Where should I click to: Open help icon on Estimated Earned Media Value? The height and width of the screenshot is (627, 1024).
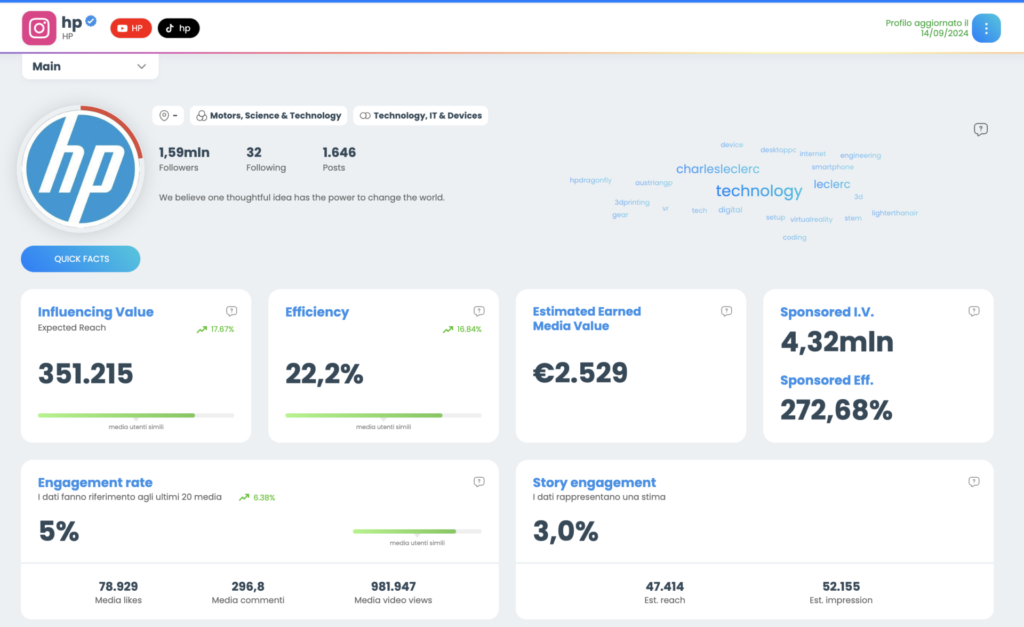726,311
